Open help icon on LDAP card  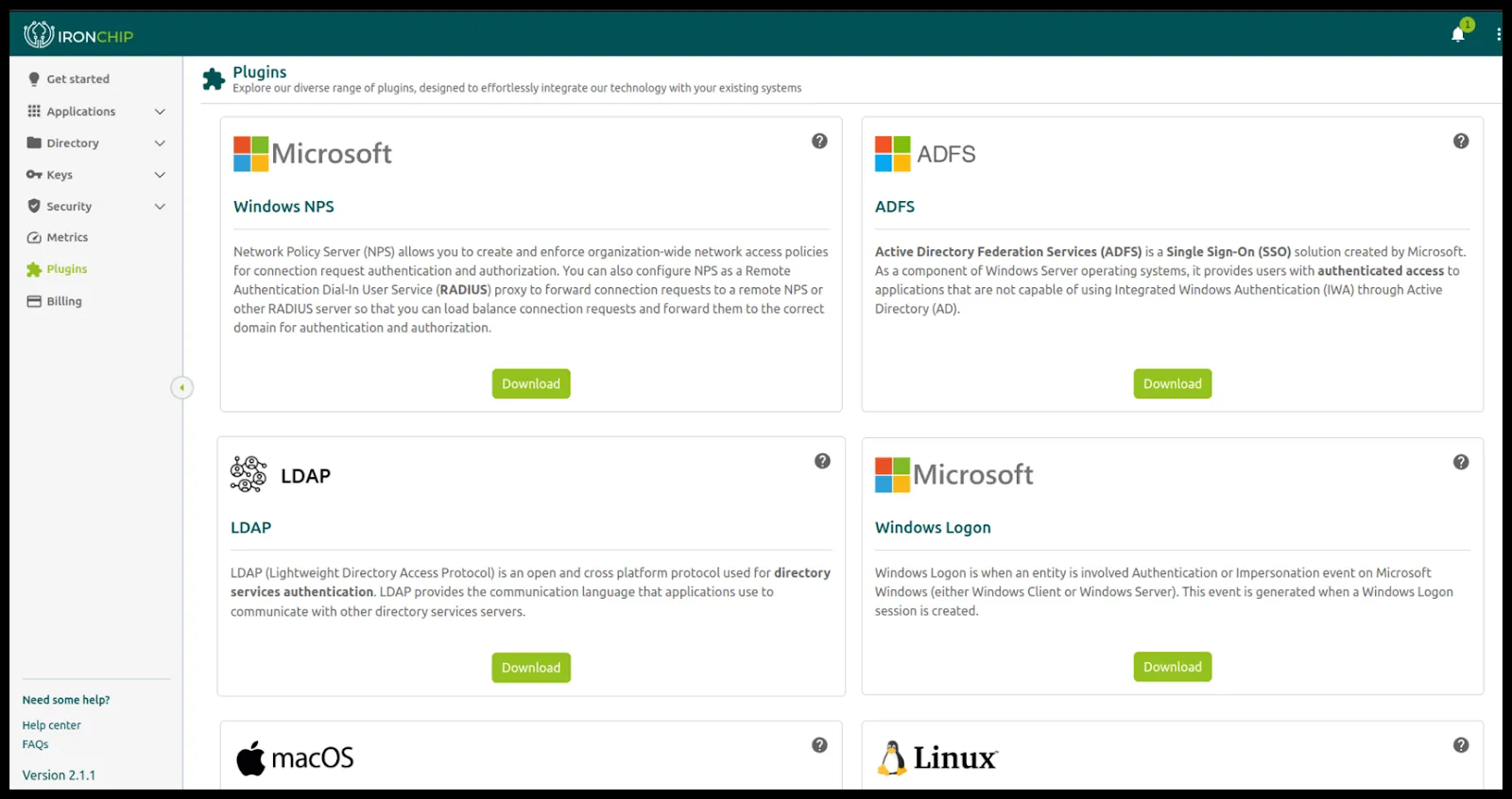pos(822,461)
